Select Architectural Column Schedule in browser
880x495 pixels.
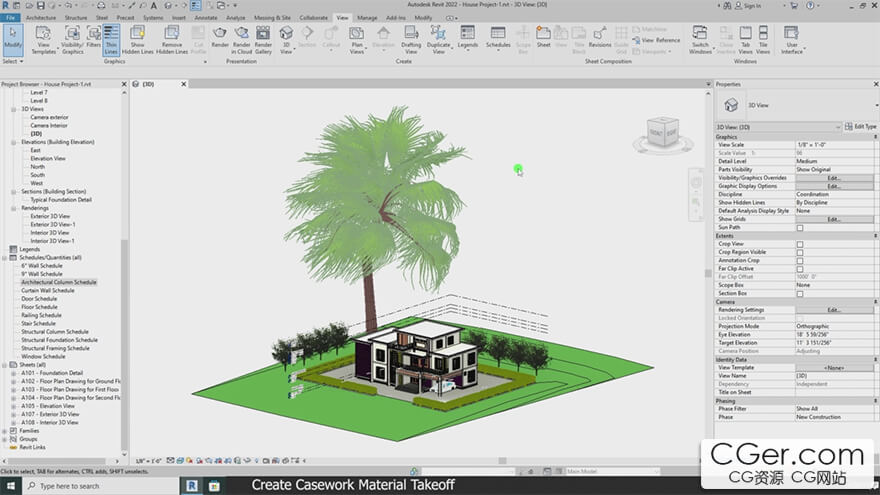tap(59, 282)
